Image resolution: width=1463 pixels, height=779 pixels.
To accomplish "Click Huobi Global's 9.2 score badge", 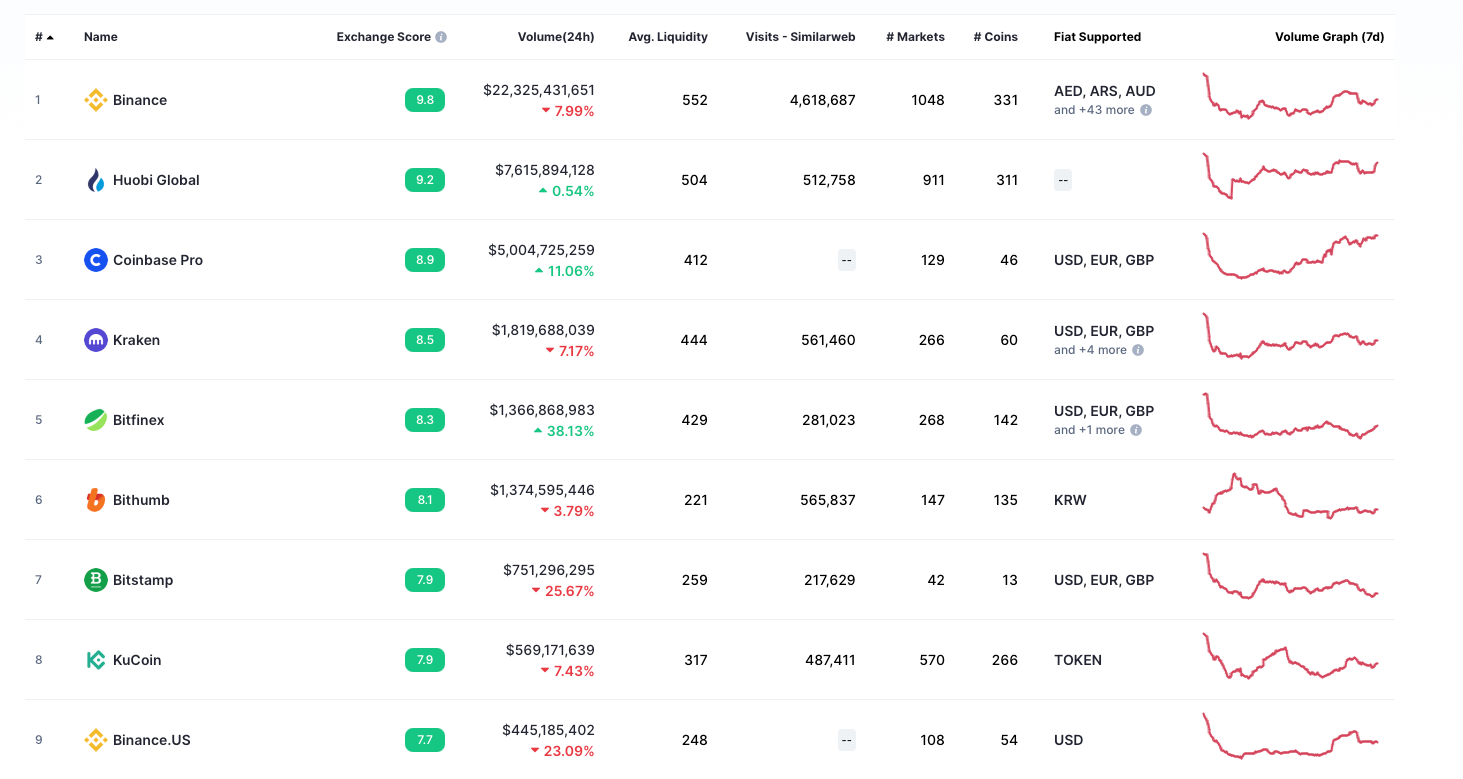I will [425, 180].
